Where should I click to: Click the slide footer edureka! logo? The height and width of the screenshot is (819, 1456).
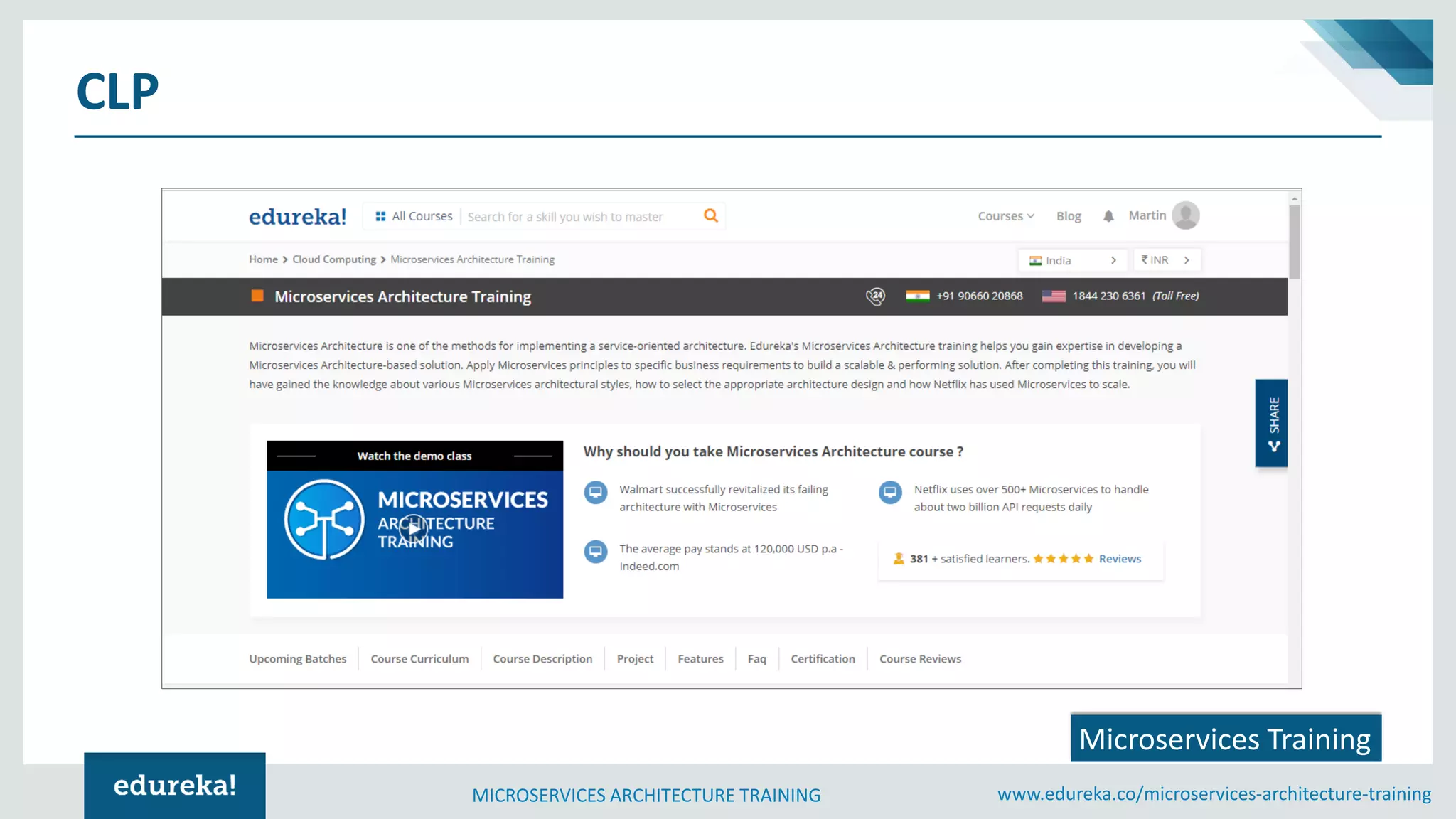175,786
